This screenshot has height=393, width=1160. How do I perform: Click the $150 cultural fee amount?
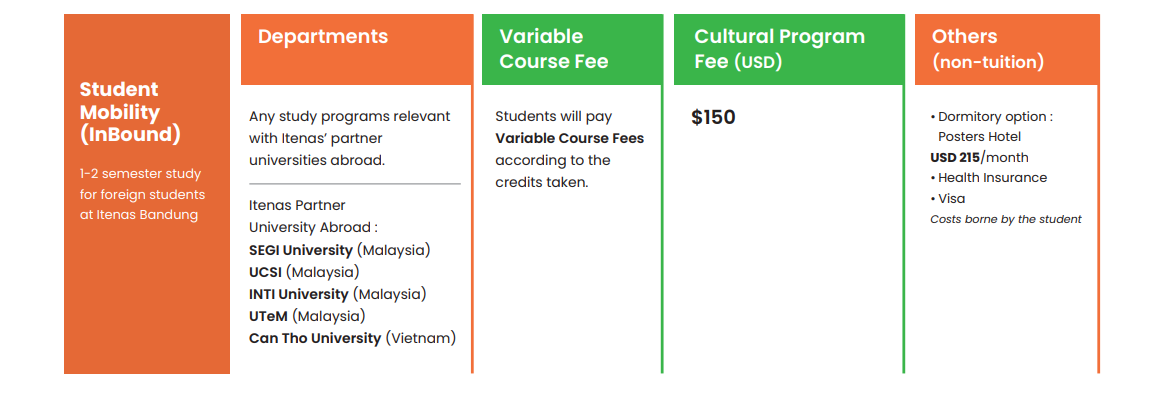[x=713, y=118]
